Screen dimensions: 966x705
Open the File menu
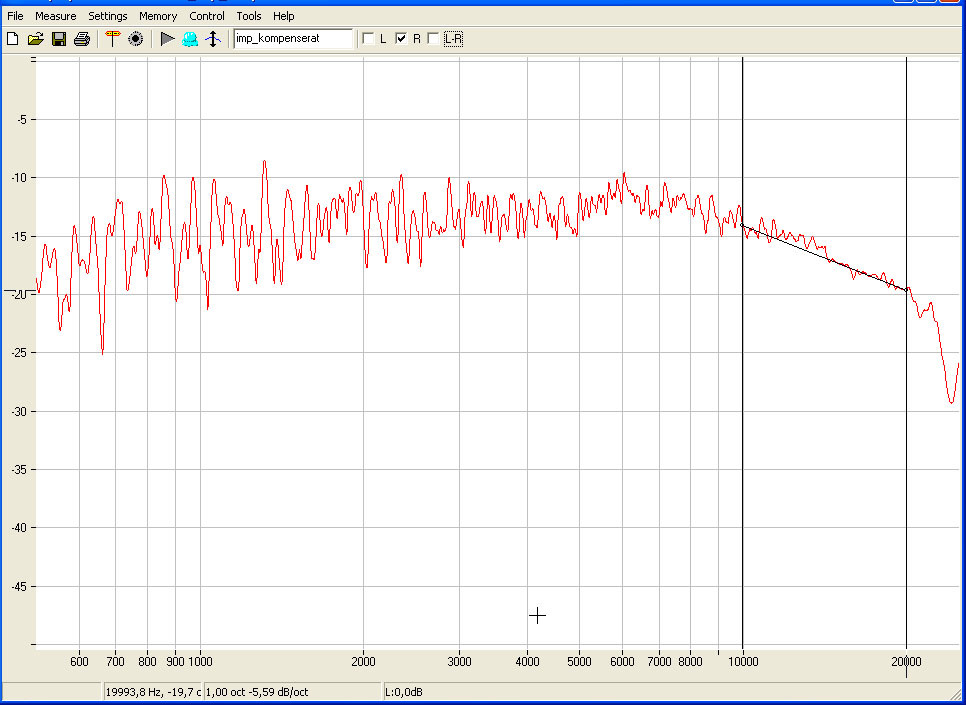click(15, 16)
